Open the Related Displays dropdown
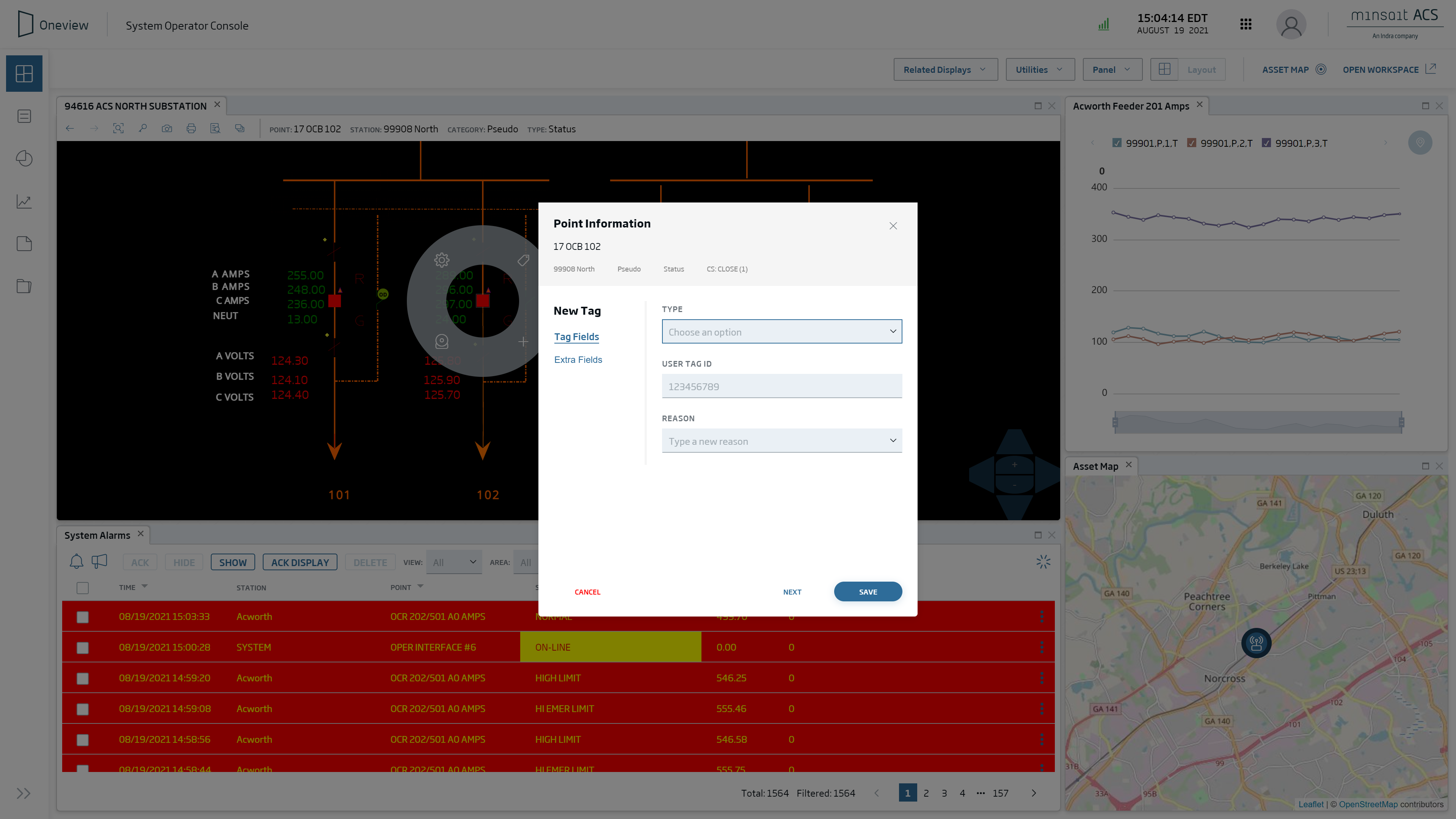 pyautogui.click(x=945, y=69)
